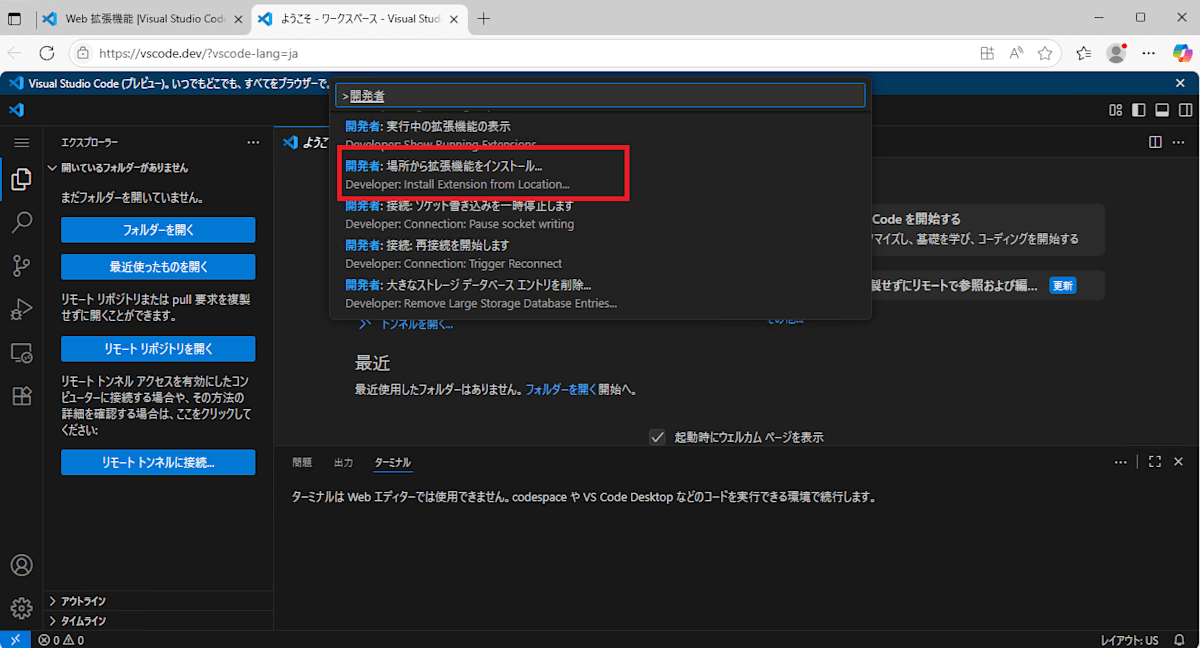The width and height of the screenshot is (1200, 648).
Task: Open the Extensions view
Action: 21,396
